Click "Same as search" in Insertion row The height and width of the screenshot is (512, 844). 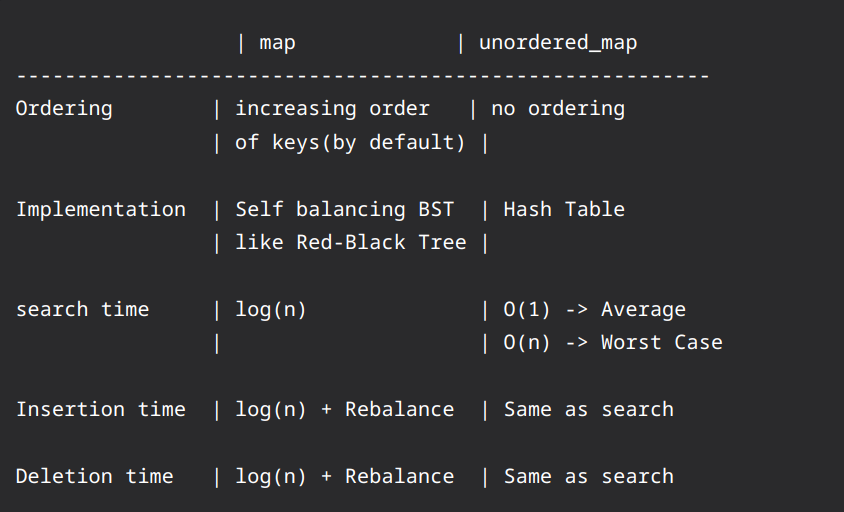pyautogui.click(x=588, y=410)
